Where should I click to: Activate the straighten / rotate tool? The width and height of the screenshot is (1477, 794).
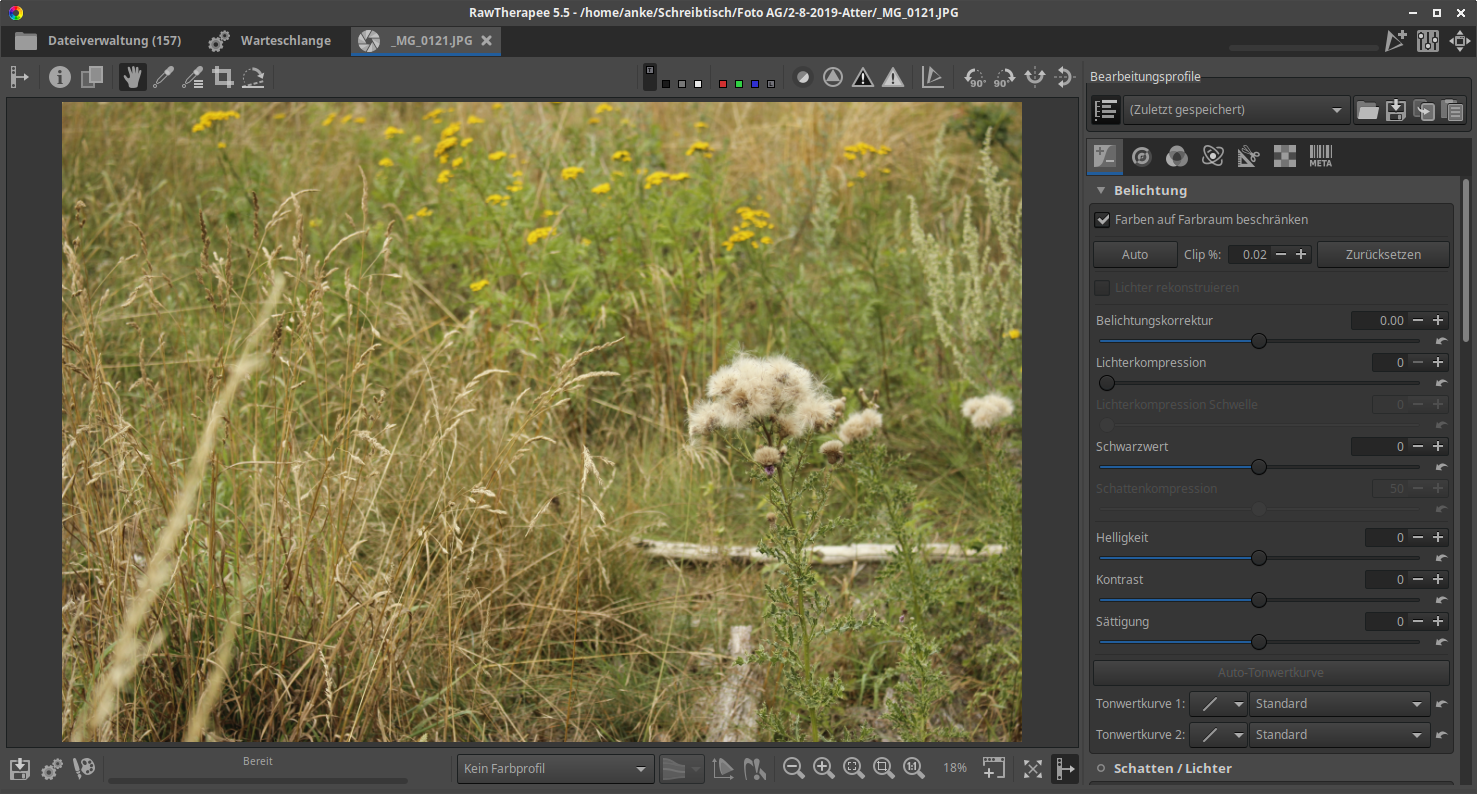253,77
